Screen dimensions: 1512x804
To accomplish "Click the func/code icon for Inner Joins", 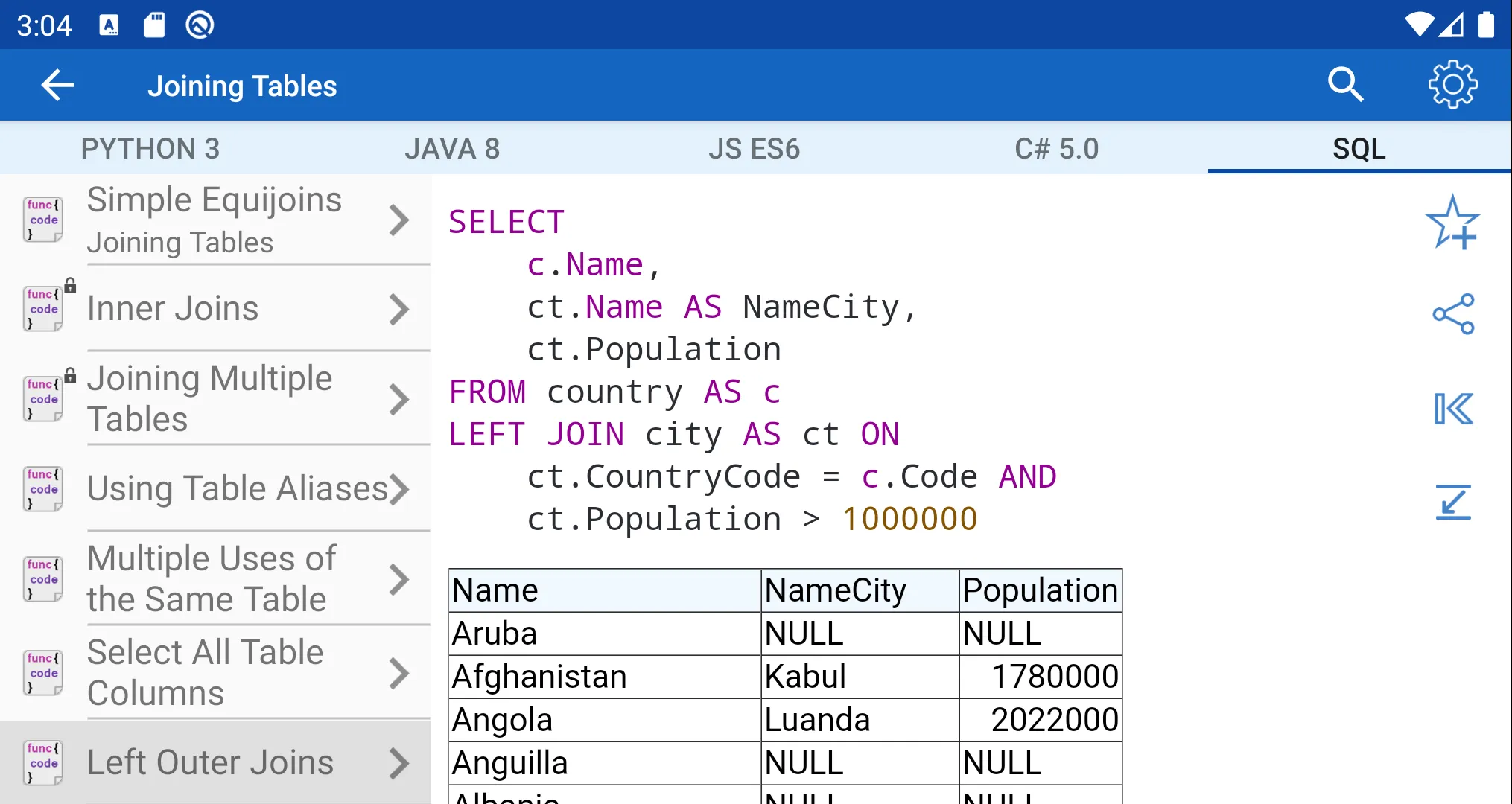I will click(43, 308).
